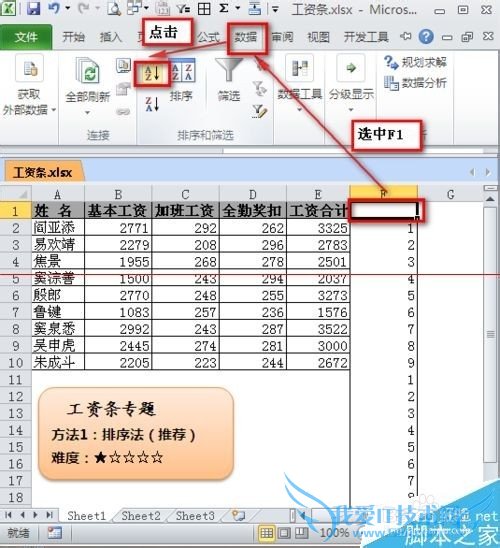Click the Reapply filter icon

tap(259, 89)
